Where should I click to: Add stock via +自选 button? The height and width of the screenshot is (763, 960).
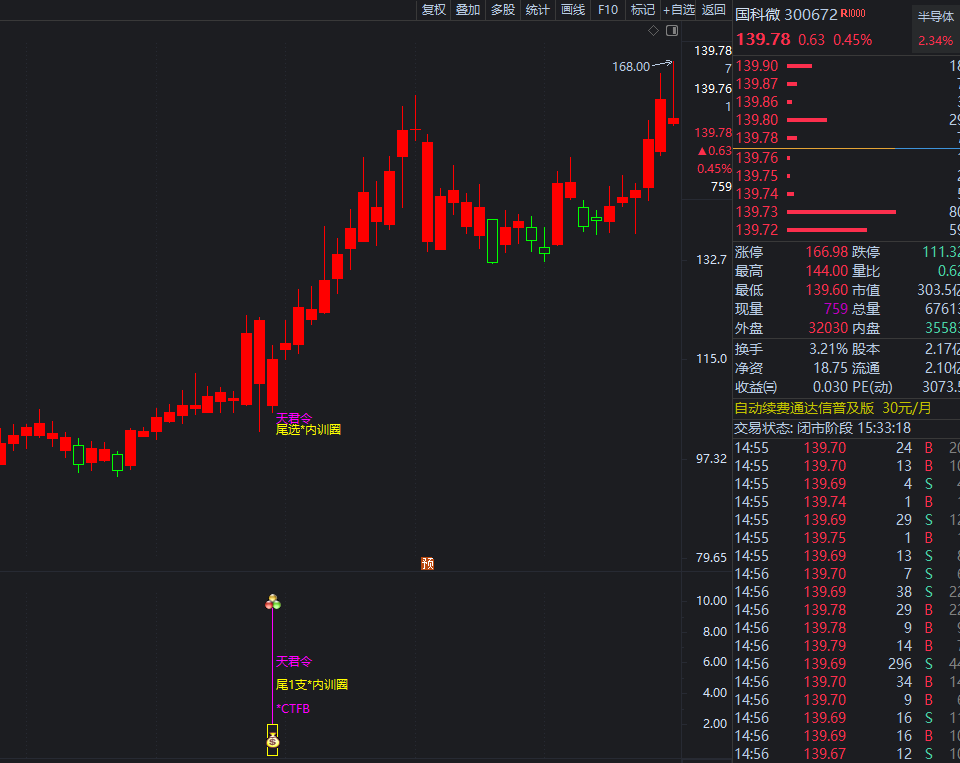(x=679, y=10)
